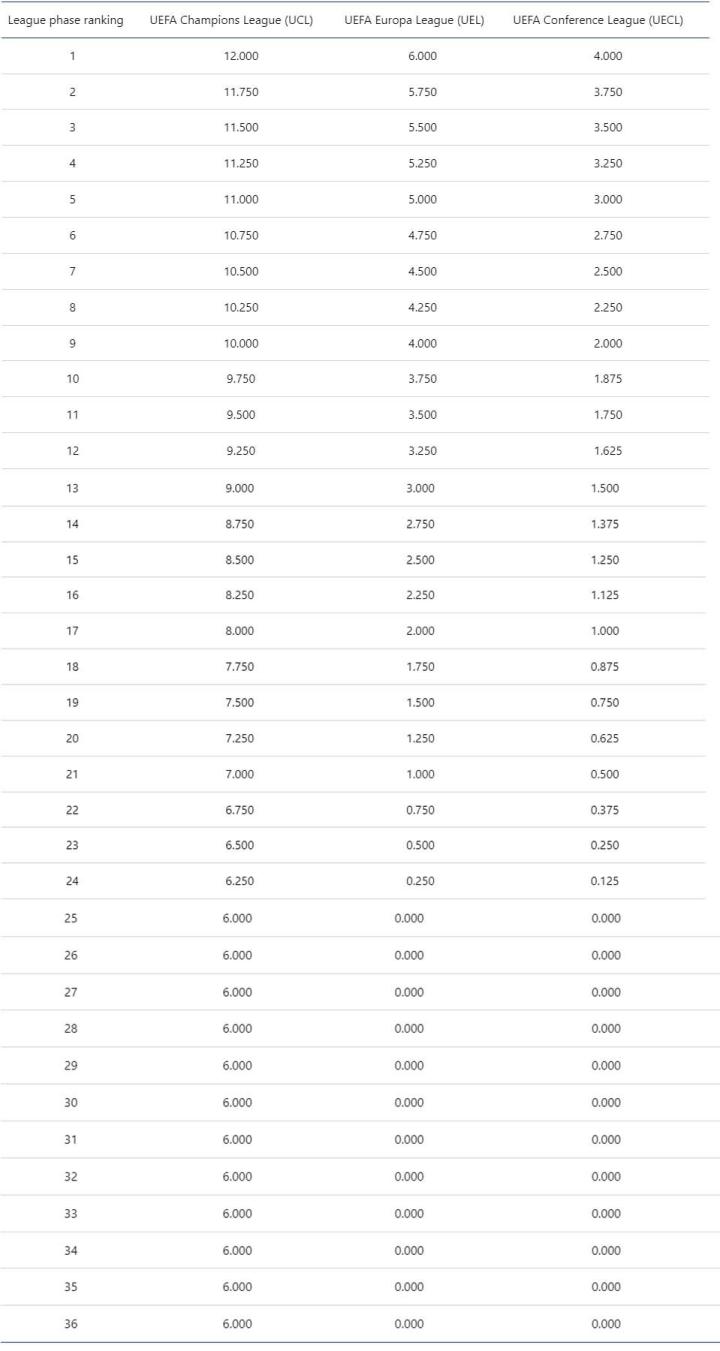Click the UCL value 10.750
This screenshot has width=720, height=1351.
pyautogui.click(x=241, y=235)
